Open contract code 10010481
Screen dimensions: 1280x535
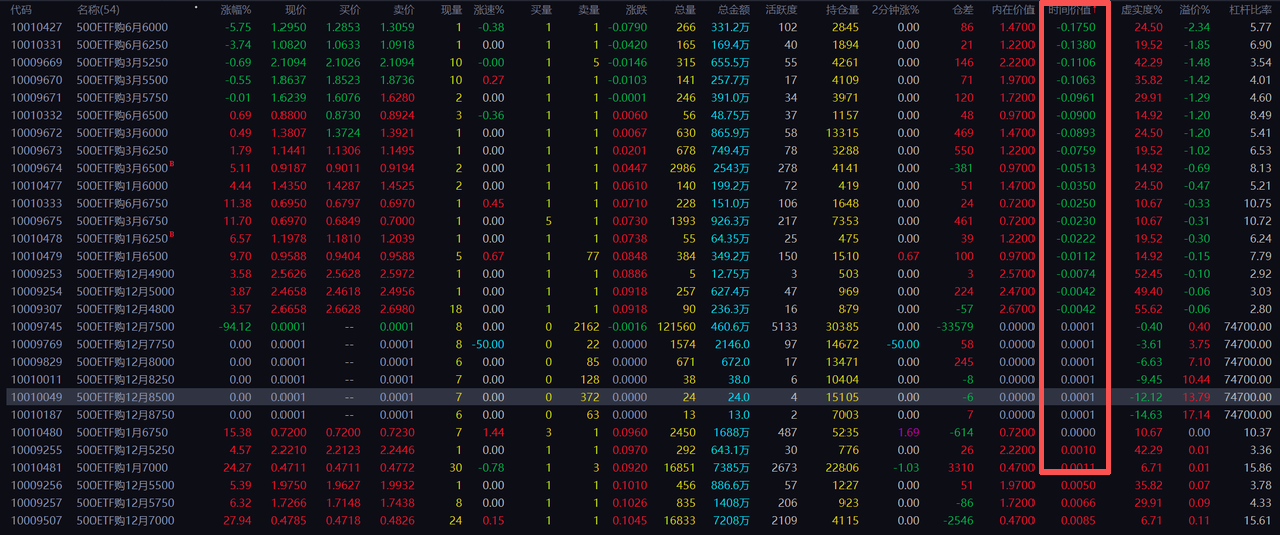pos(36,467)
